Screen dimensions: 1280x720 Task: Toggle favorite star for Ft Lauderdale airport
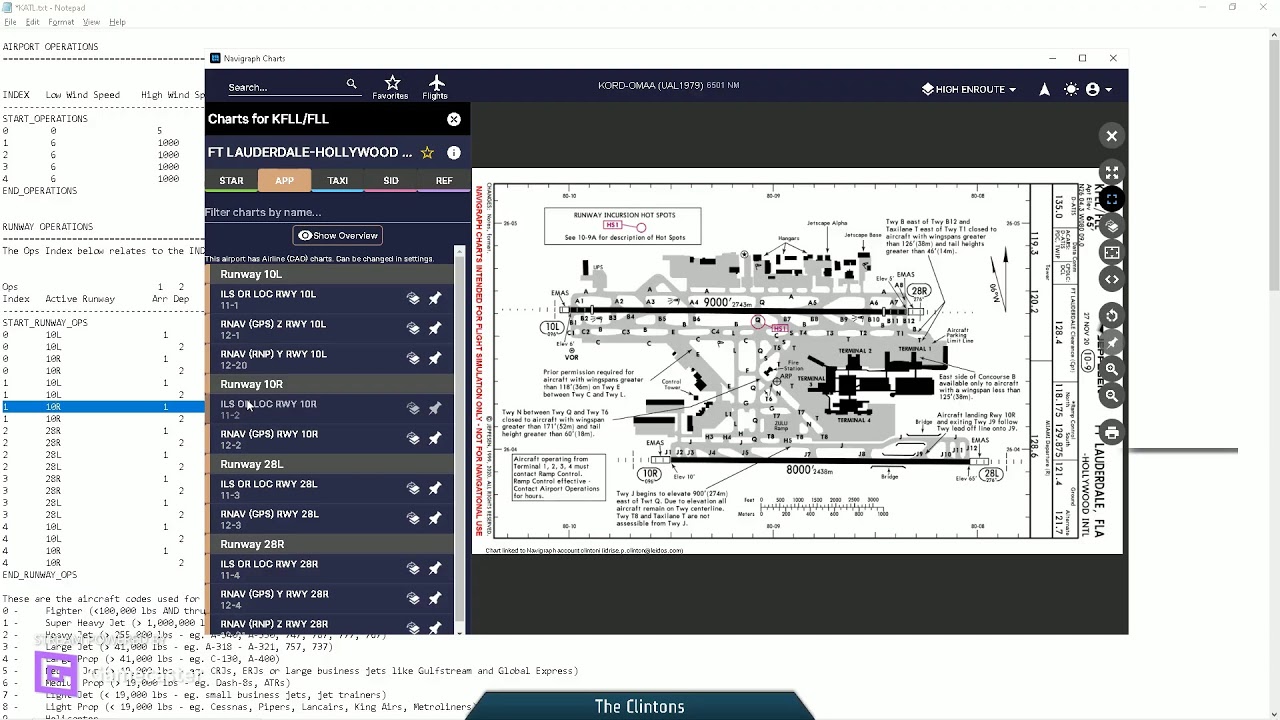[x=427, y=153]
